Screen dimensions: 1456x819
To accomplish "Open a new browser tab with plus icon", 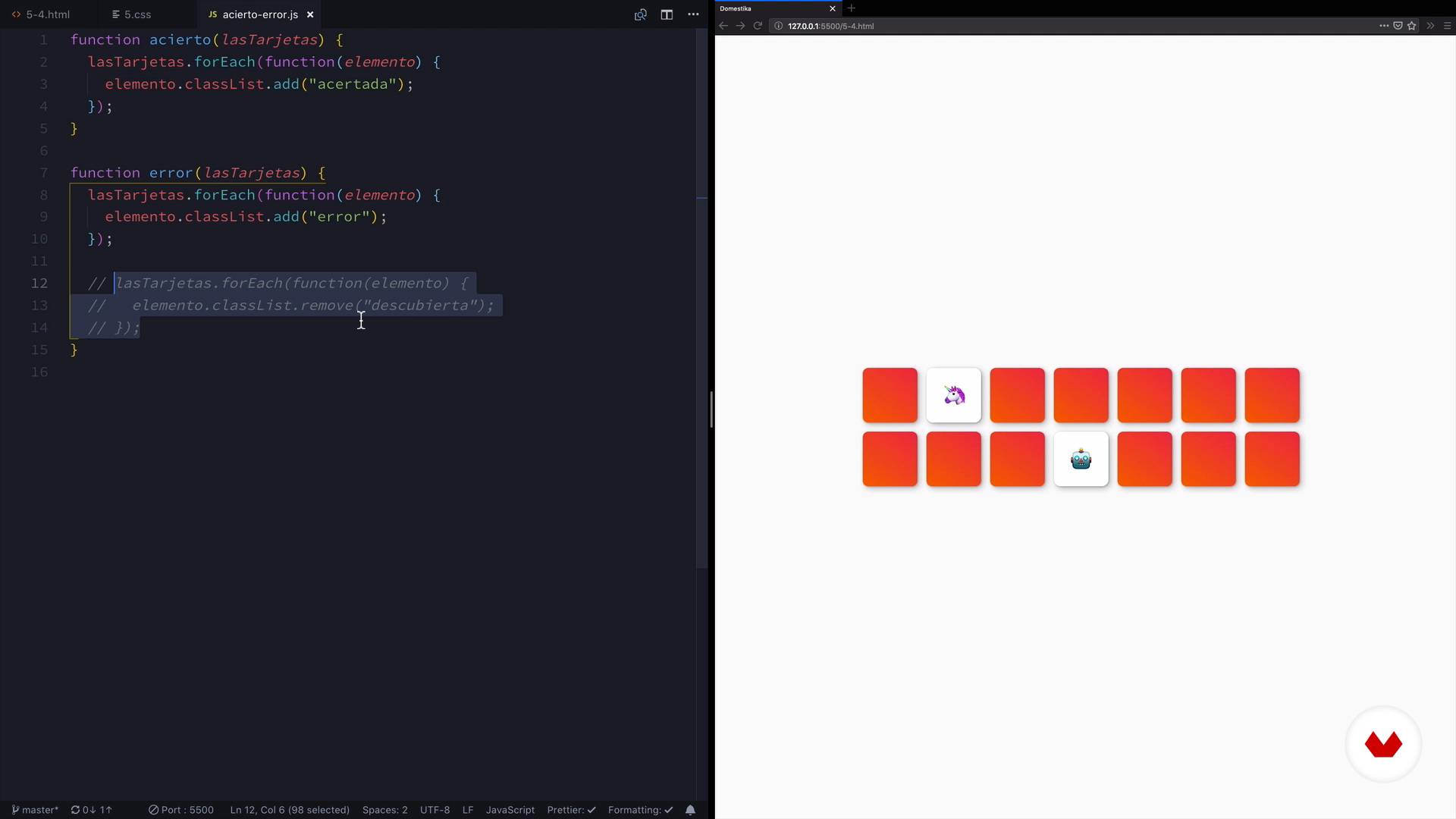I will [851, 8].
